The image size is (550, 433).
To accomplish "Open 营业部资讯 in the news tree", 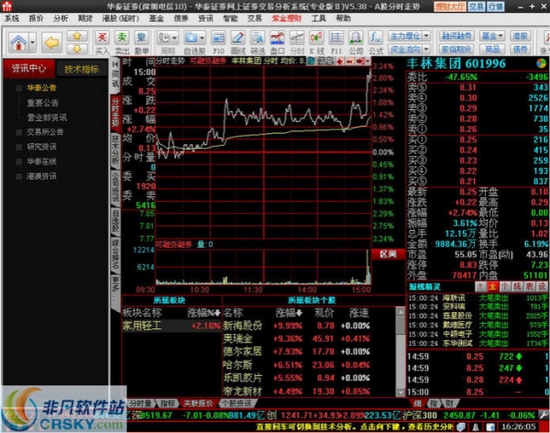I will [x=47, y=118].
